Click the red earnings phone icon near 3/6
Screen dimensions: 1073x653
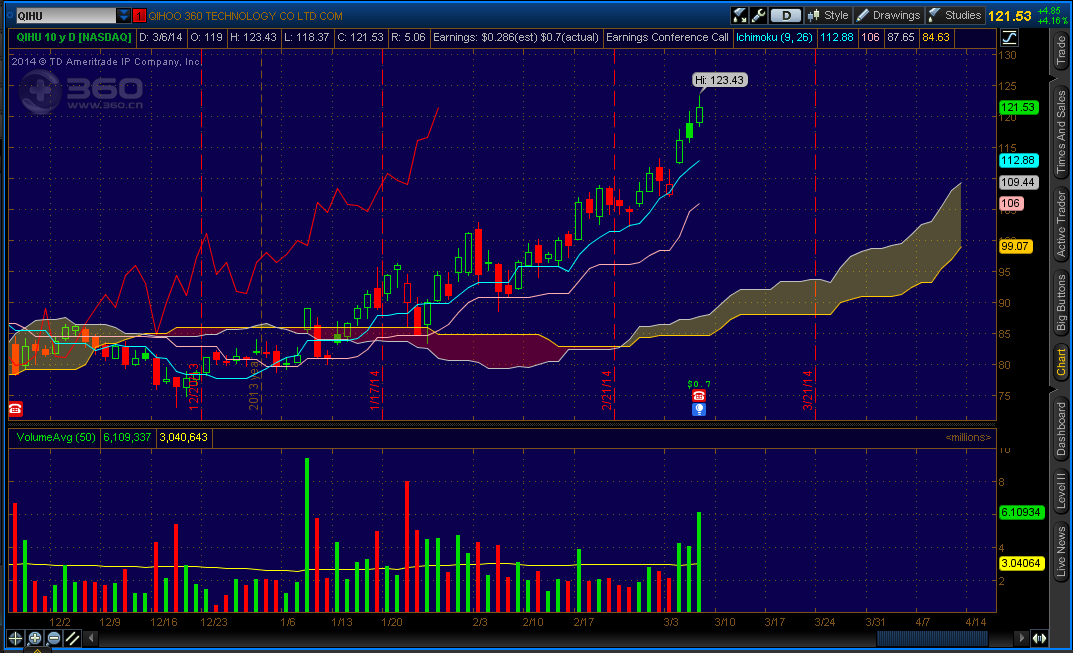point(699,396)
